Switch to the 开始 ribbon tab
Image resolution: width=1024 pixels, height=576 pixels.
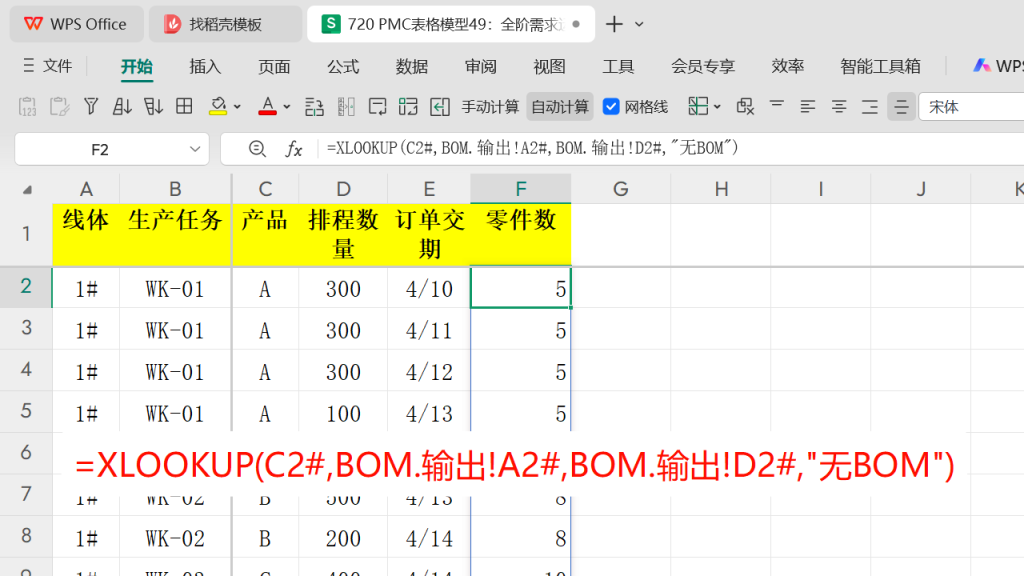[x=136, y=67]
